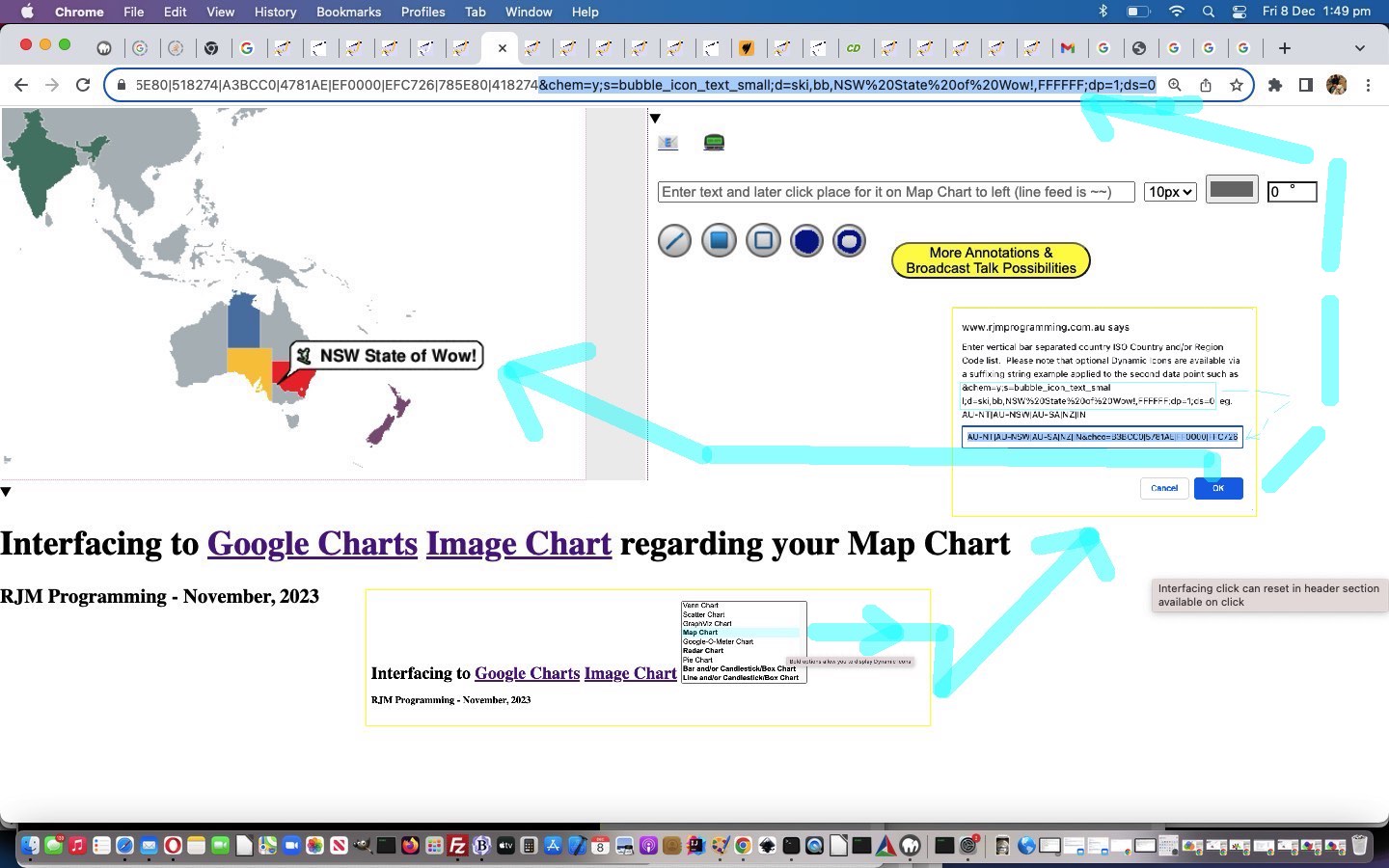Screen dimensions: 1389x868
Task: Click the blue Northern Territory region
Action: [243, 321]
